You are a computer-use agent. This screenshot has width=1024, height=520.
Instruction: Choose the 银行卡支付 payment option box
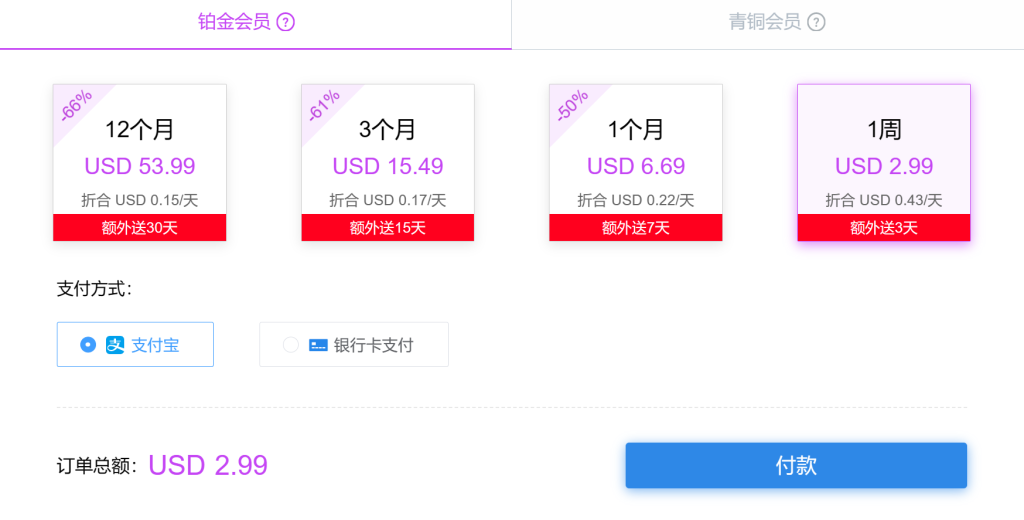point(354,344)
